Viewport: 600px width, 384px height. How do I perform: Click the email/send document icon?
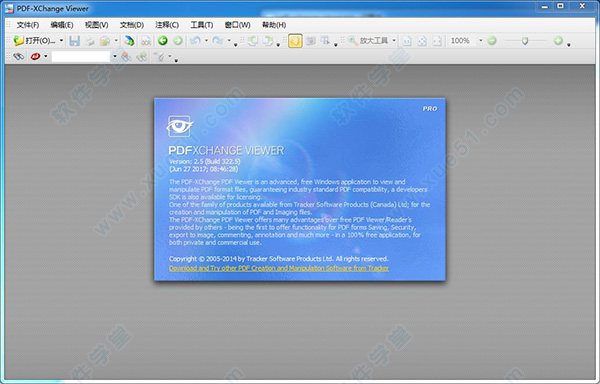[x=105, y=41]
